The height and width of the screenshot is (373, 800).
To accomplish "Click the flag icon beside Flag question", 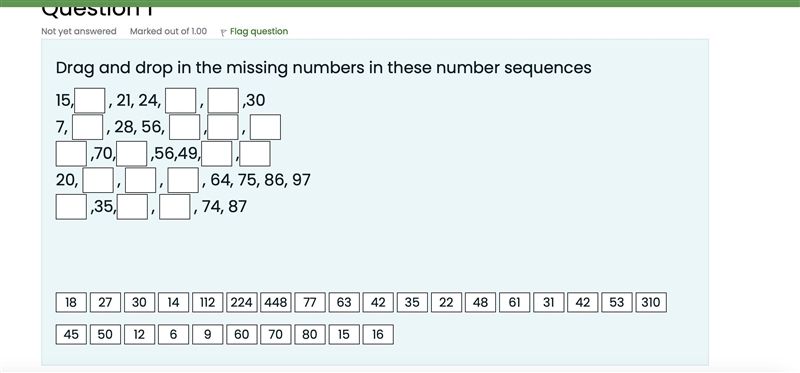I will [223, 32].
